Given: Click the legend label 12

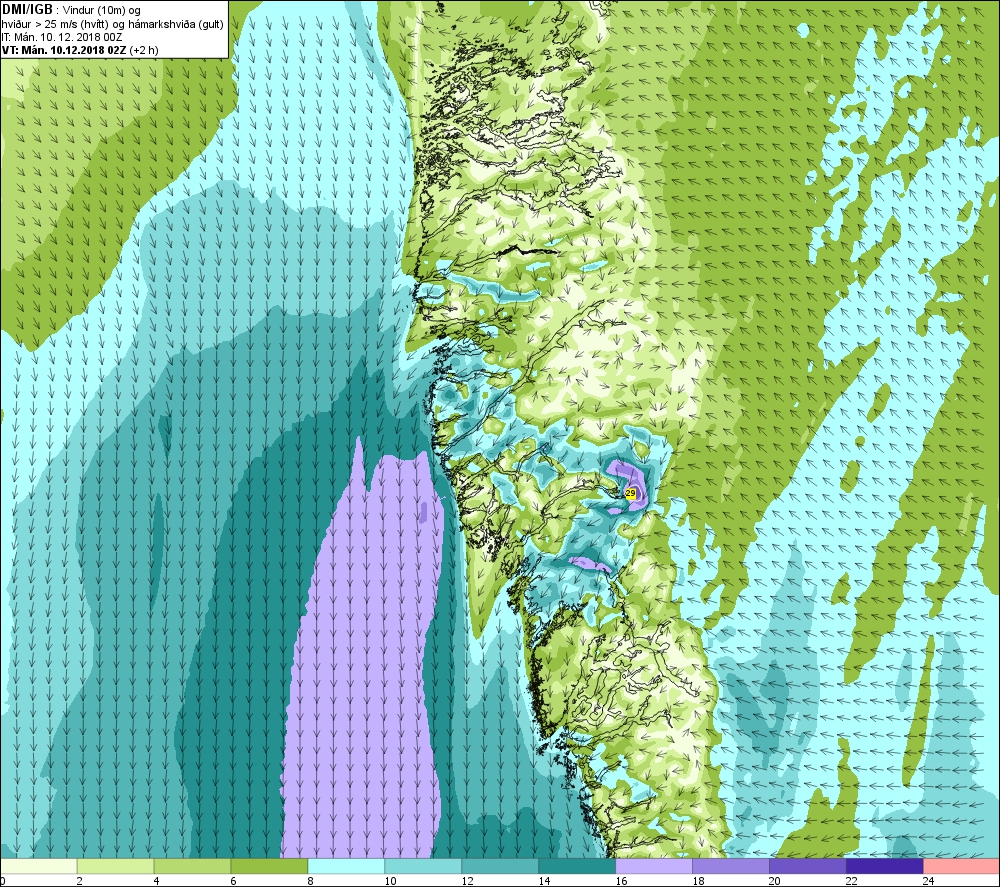Looking at the screenshot, I should point(467,881).
